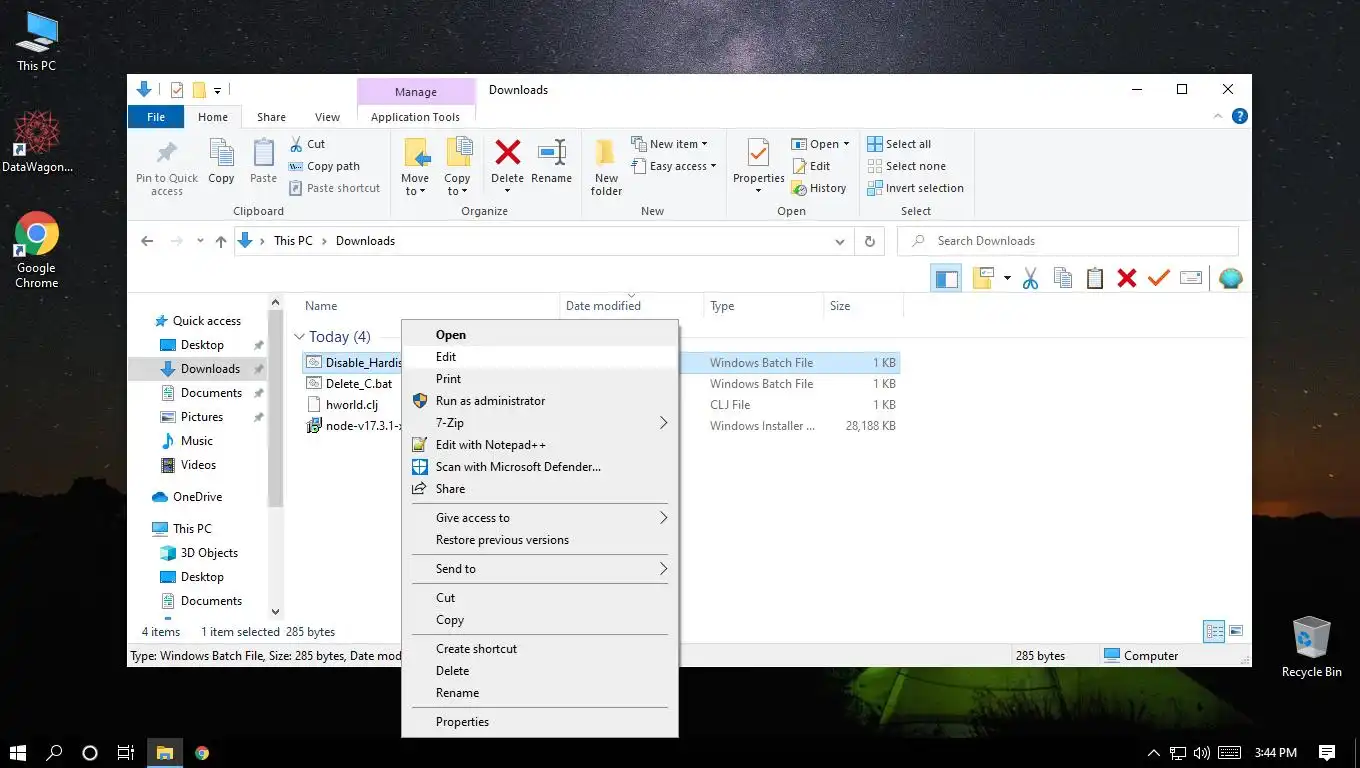Expand address bar history dropdown
The image size is (1360, 768).
pos(839,241)
